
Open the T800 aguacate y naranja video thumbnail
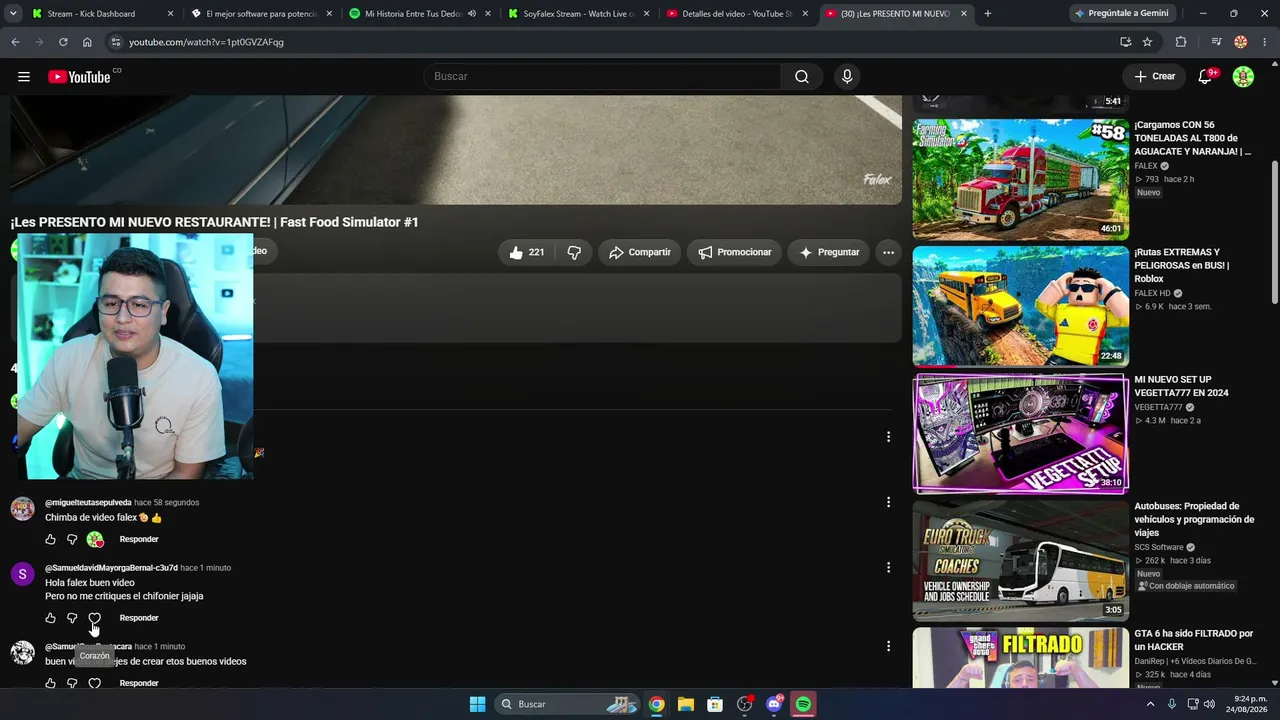pos(1020,179)
